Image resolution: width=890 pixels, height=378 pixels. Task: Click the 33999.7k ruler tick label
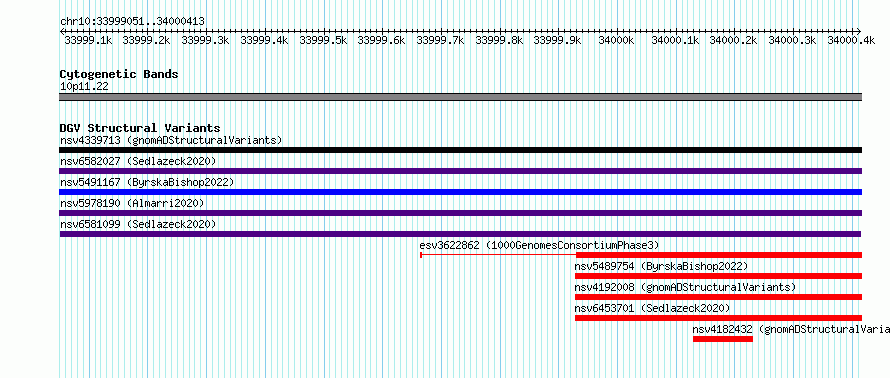pyautogui.click(x=440, y=40)
